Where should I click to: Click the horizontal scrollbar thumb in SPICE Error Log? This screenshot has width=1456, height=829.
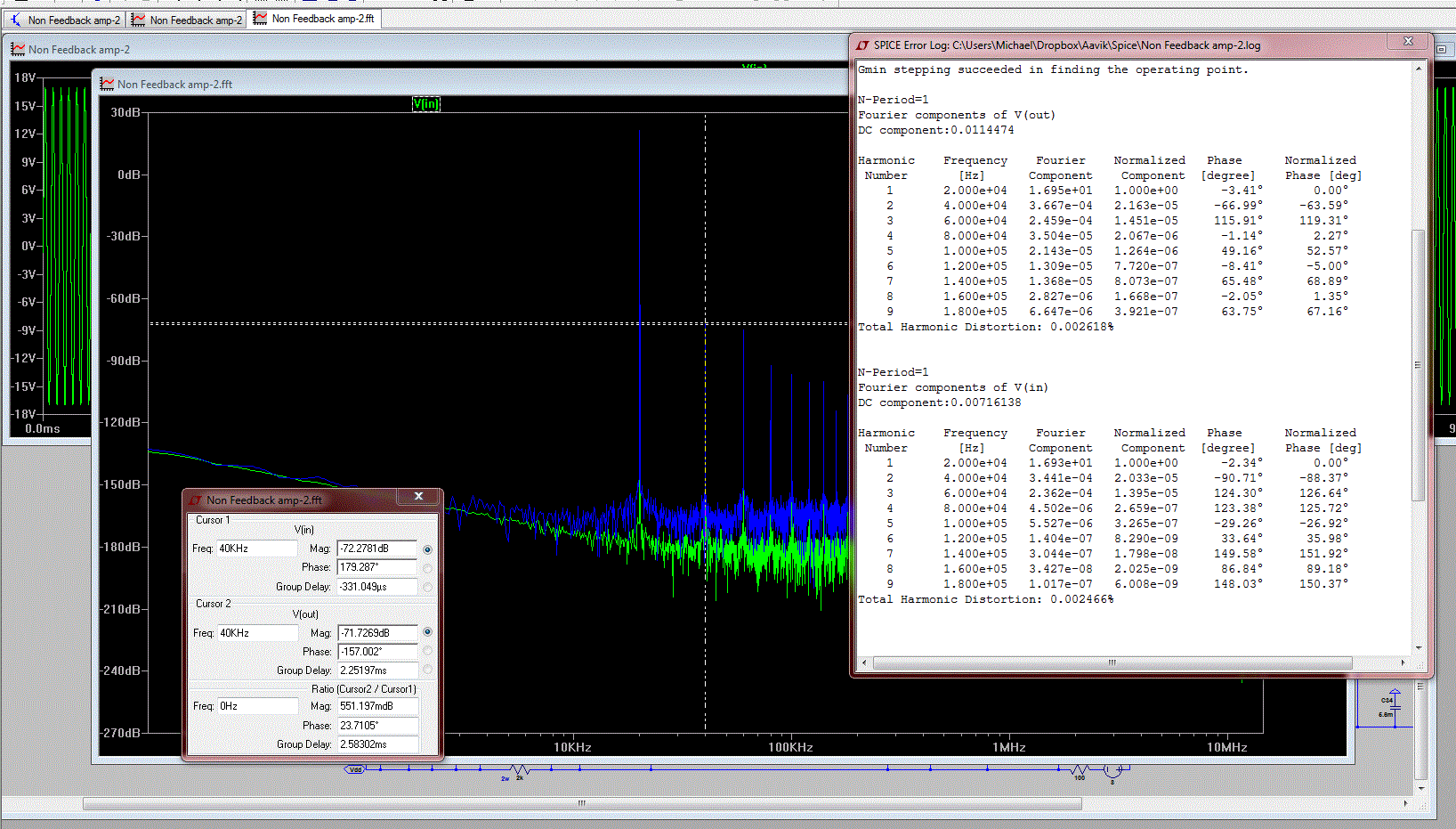pos(1112,662)
